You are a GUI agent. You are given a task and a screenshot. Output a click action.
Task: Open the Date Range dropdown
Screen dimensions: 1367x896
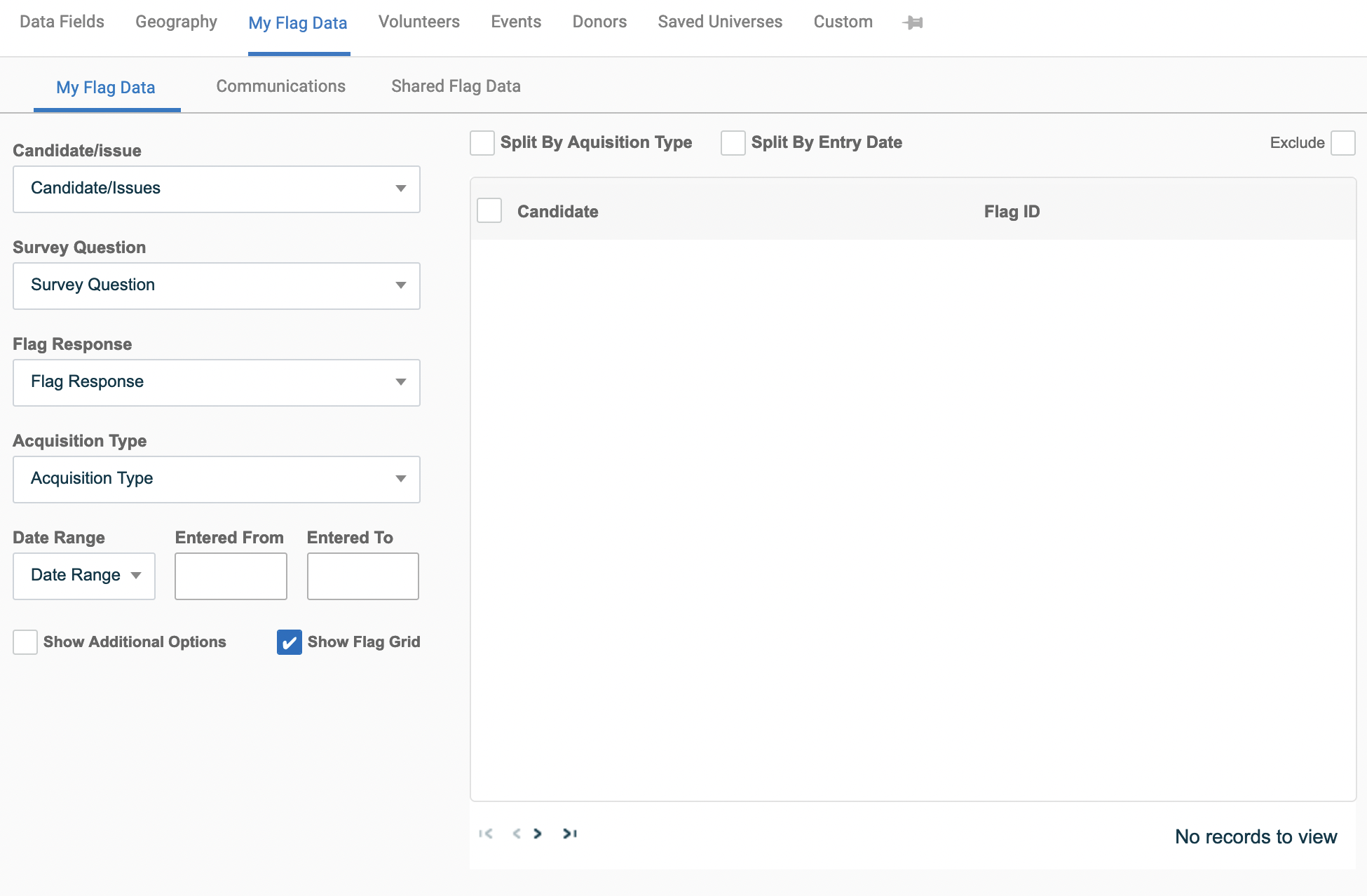(84, 576)
